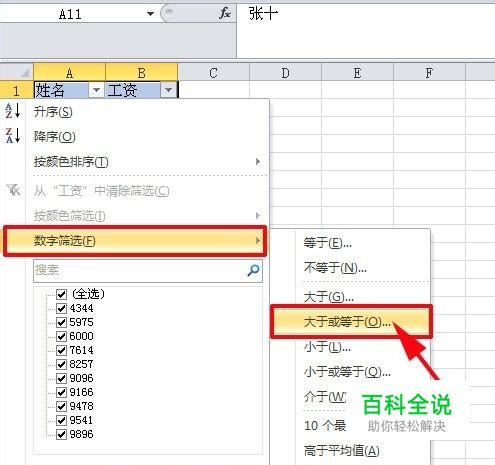Uncheck the 9478 checkbox
Image resolution: width=495 pixels, height=465 pixels.
(61, 406)
